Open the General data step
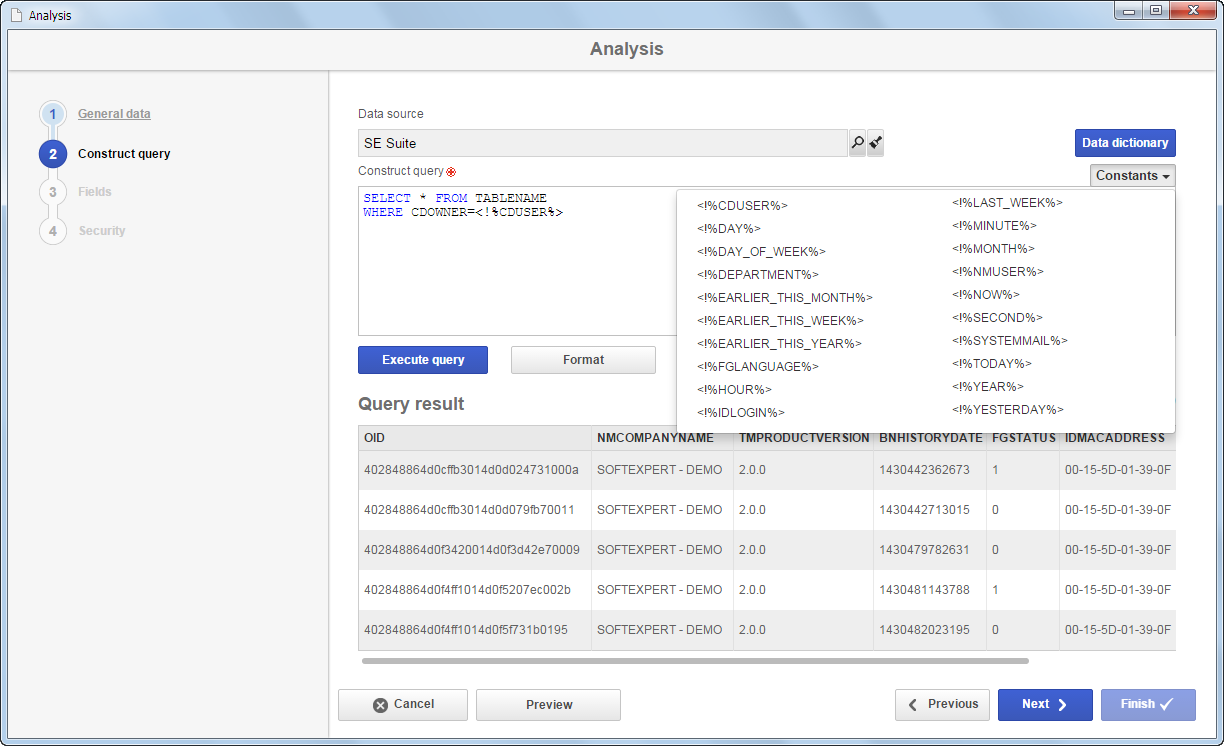The height and width of the screenshot is (746, 1224). 114,114
